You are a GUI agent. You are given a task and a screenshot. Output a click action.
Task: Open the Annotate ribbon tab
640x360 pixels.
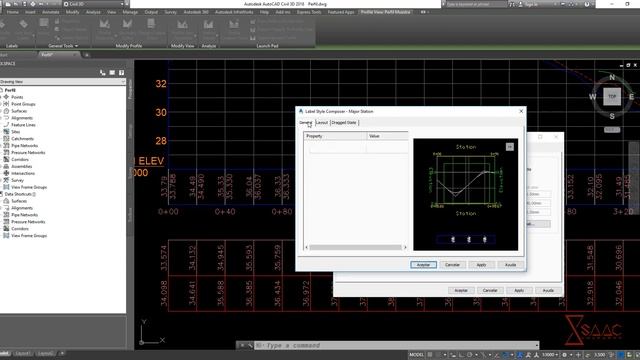tap(51, 12)
